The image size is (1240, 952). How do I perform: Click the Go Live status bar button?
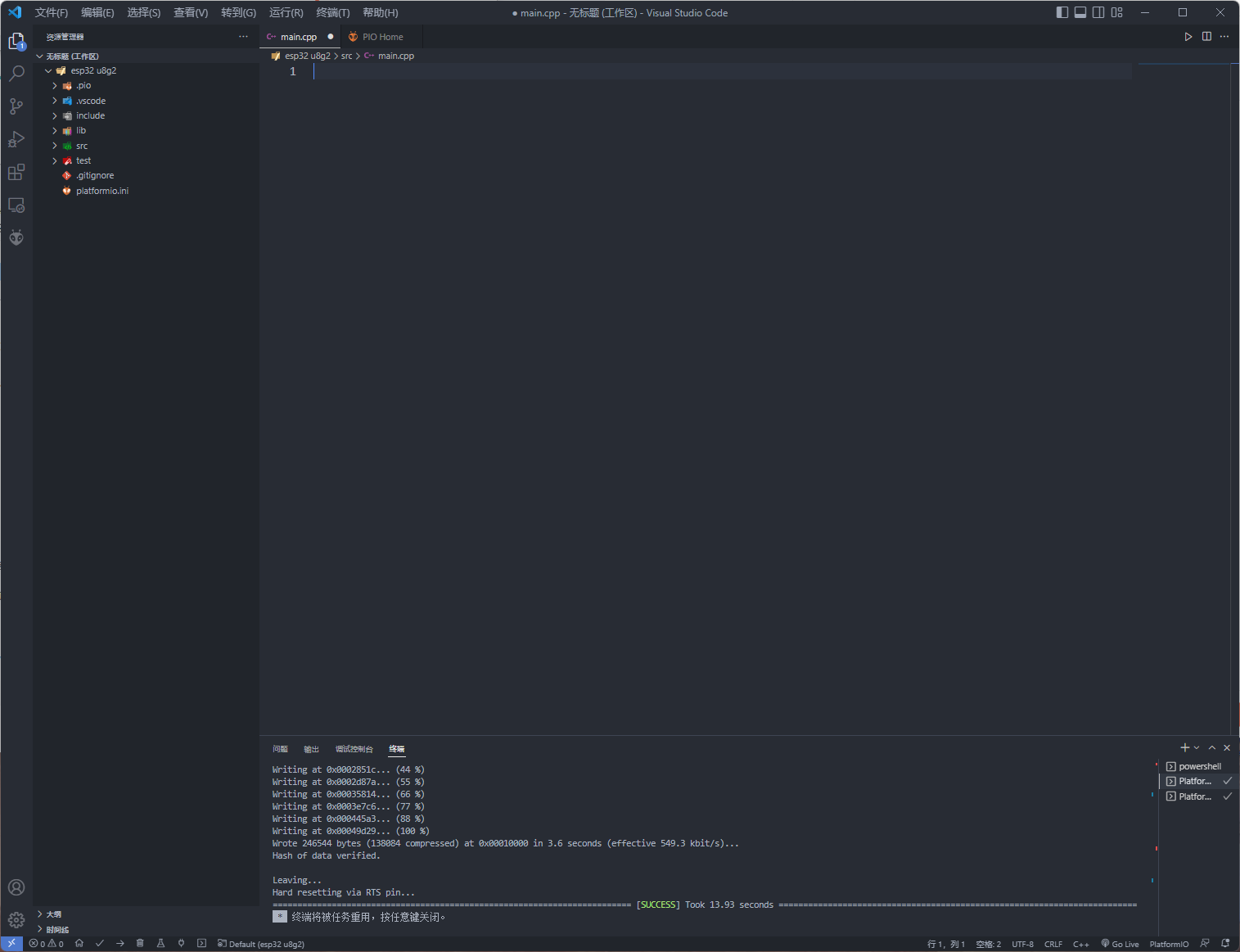coord(1120,944)
